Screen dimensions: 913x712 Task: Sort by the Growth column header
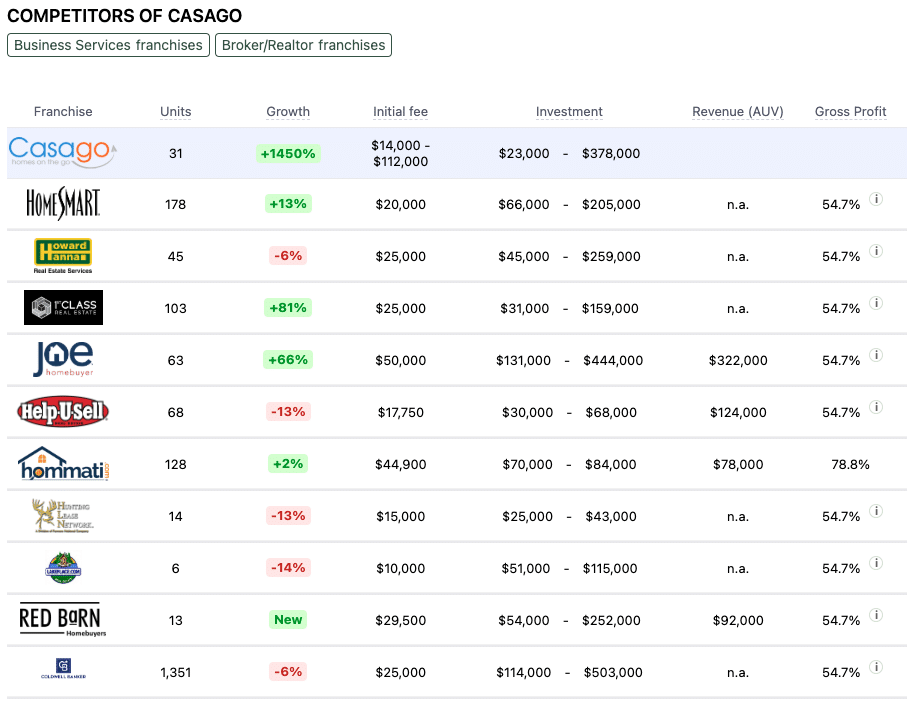click(288, 111)
